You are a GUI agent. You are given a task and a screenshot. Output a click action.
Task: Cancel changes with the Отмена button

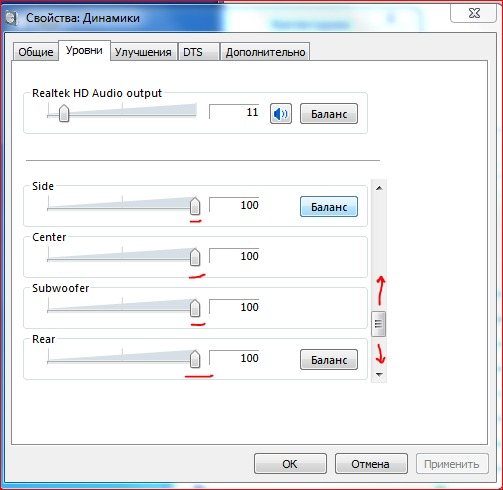point(371,464)
